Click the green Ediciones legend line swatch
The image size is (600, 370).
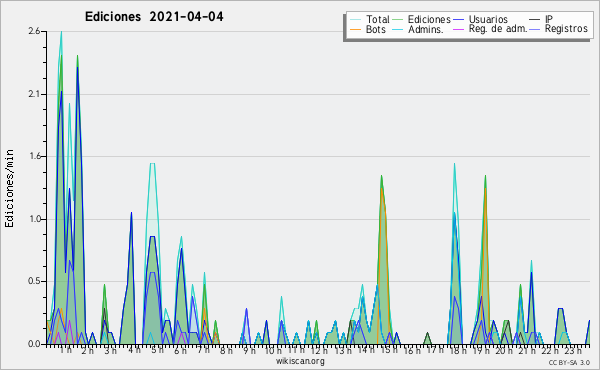pyautogui.click(x=398, y=20)
